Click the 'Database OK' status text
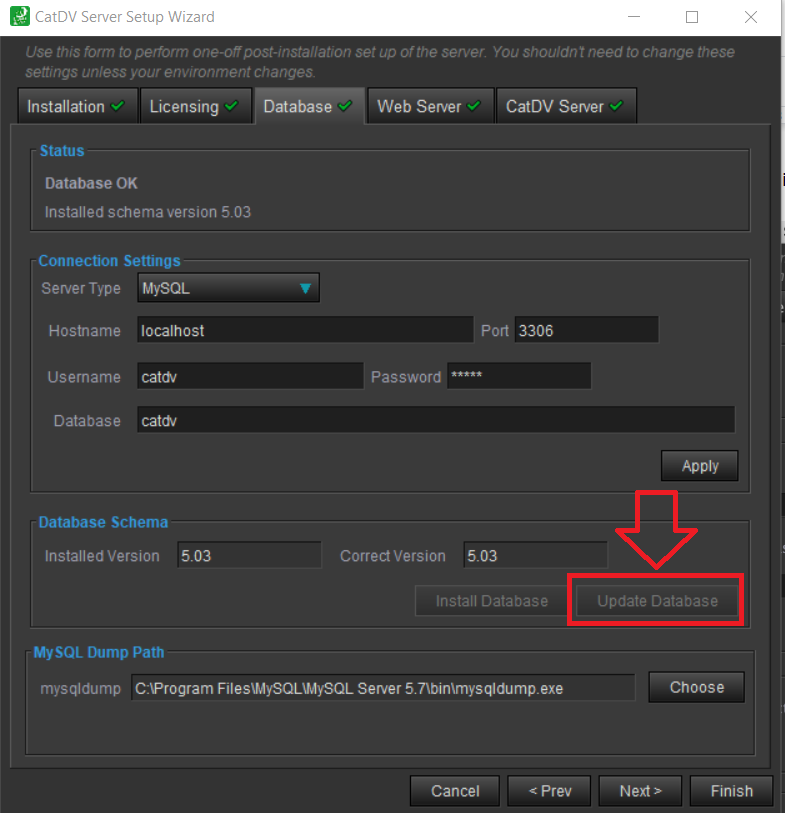 (x=91, y=183)
